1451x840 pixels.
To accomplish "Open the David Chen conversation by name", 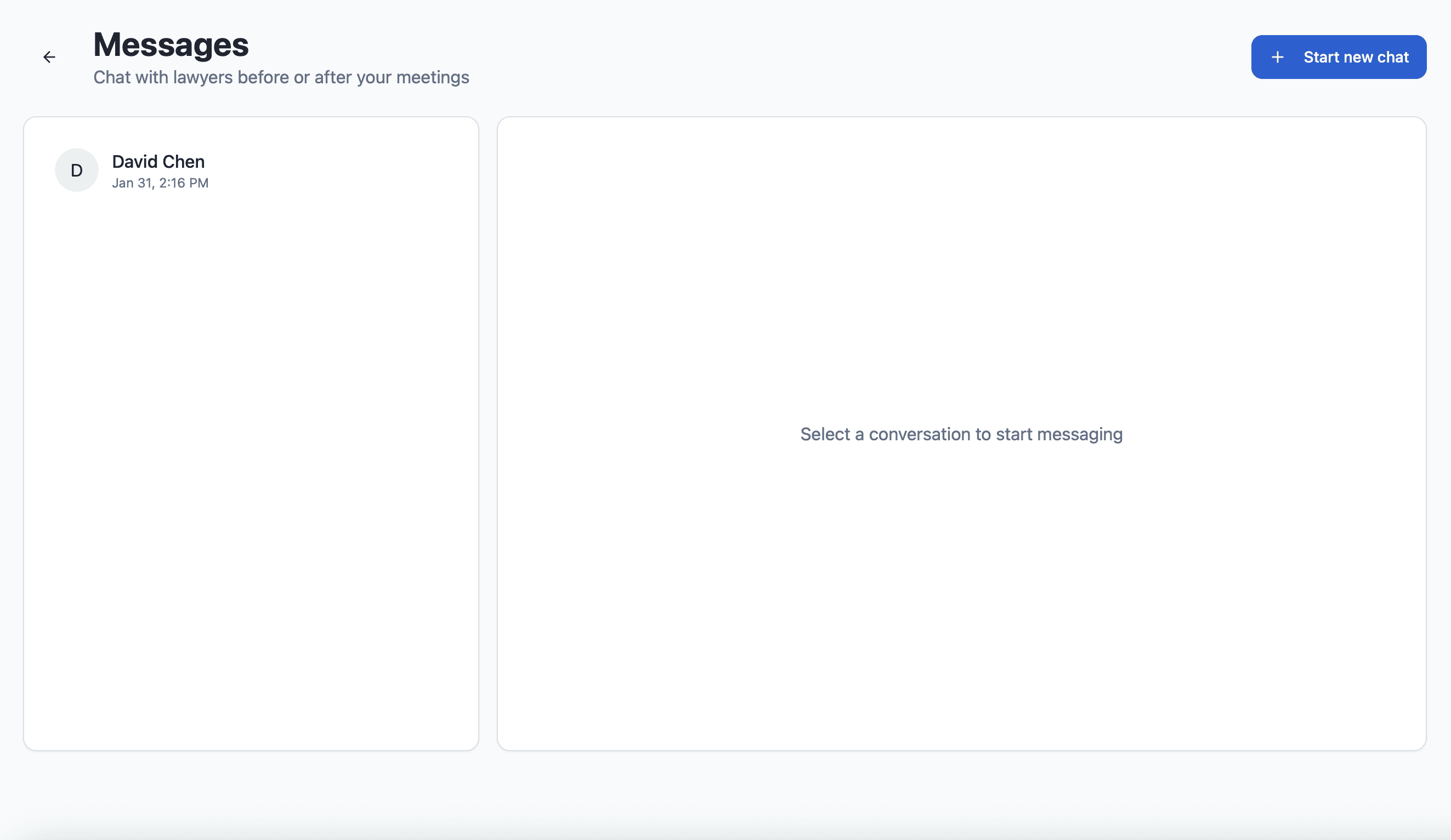I will pyautogui.click(x=158, y=162).
